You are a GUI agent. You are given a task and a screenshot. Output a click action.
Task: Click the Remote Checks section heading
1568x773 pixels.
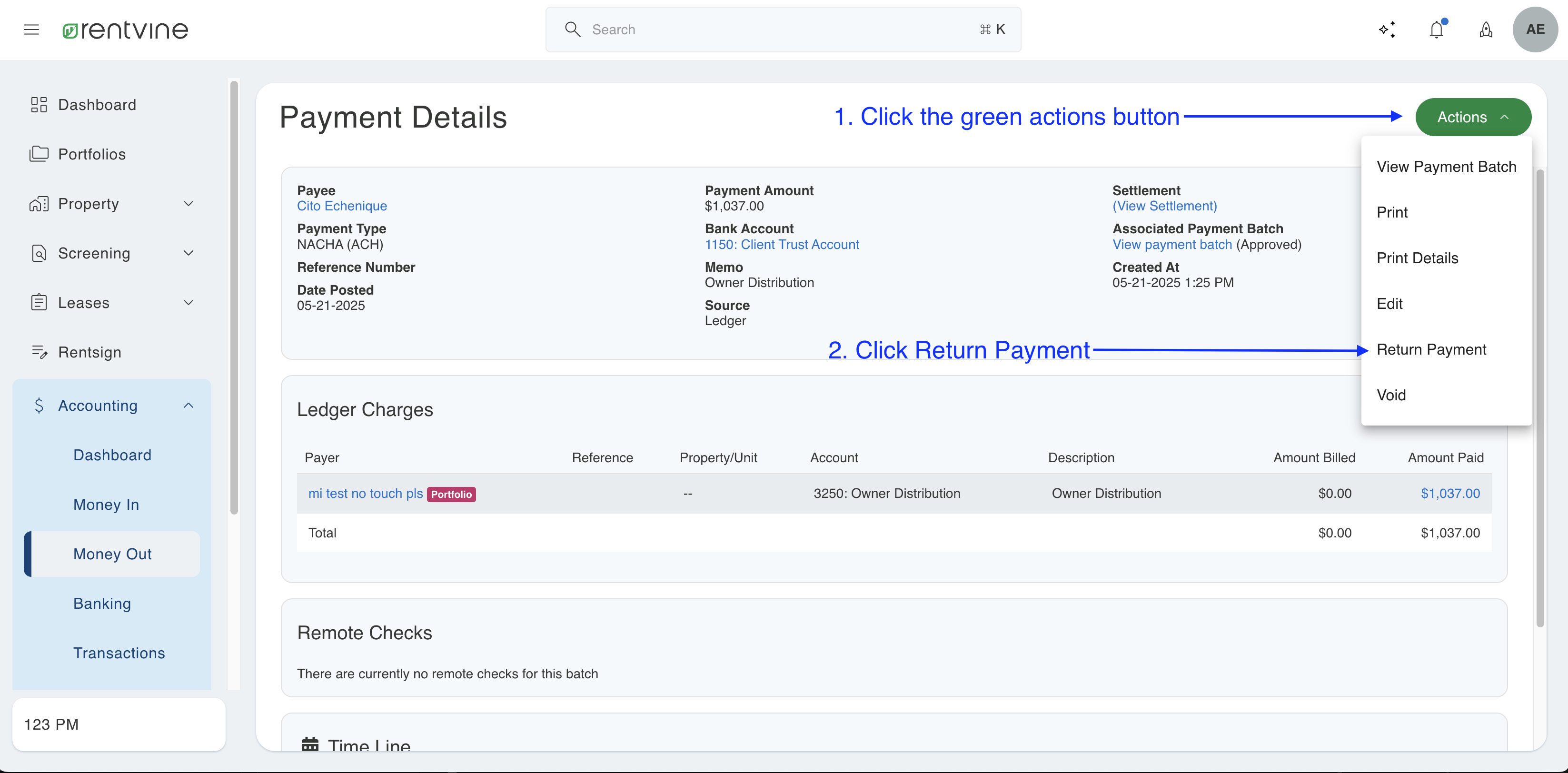[x=364, y=633]
